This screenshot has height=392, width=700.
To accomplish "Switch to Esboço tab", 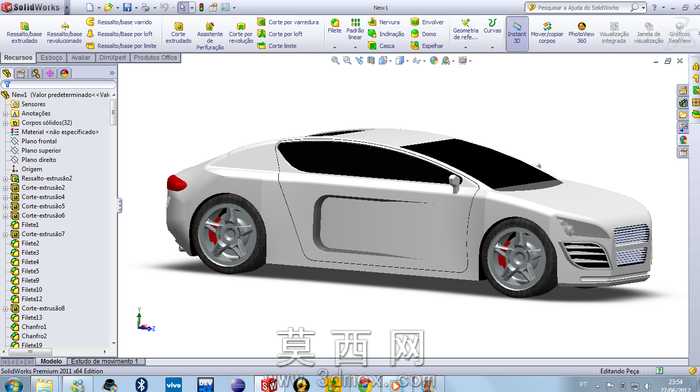I will coord(51,58).
